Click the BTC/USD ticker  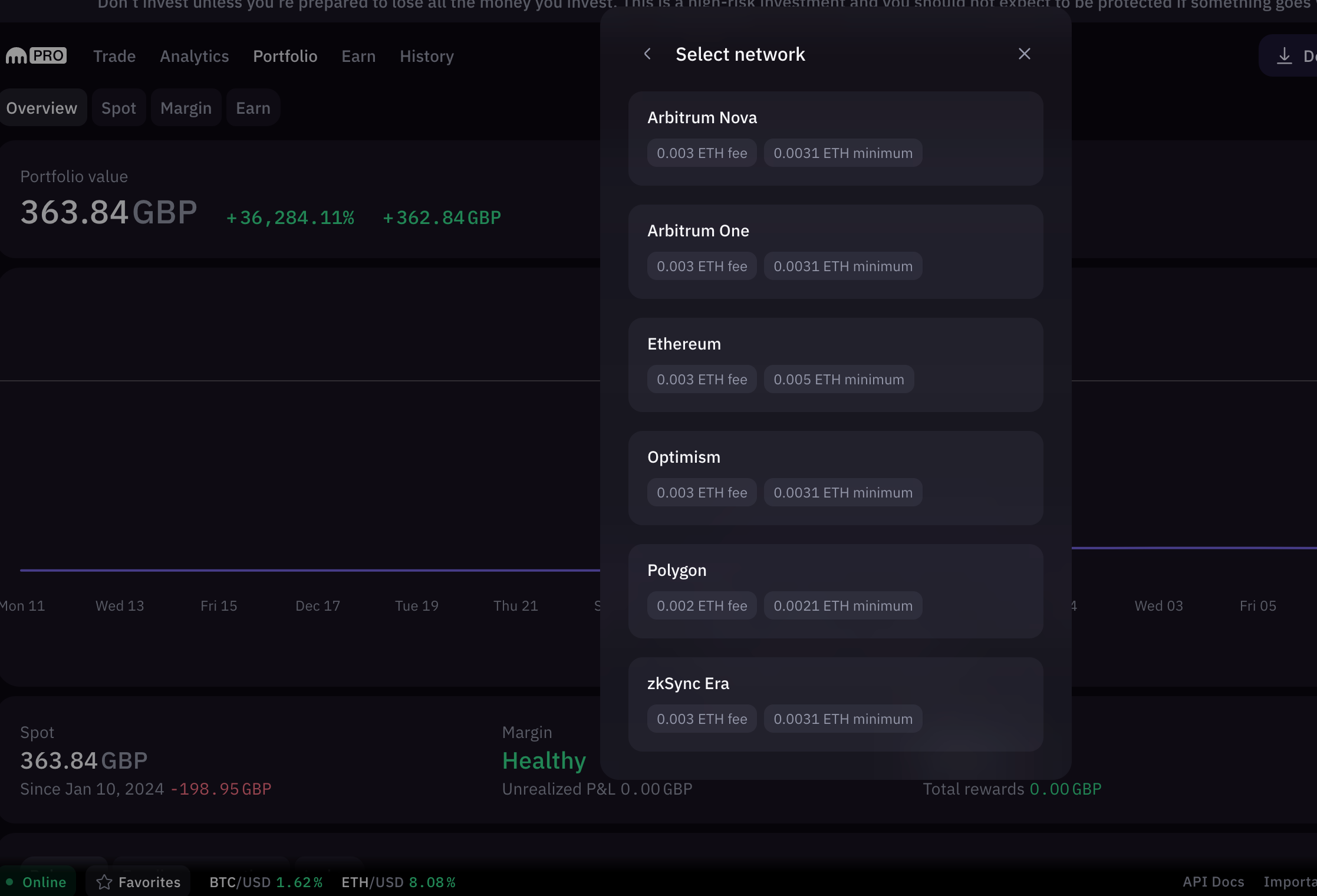tap(266, 882)
